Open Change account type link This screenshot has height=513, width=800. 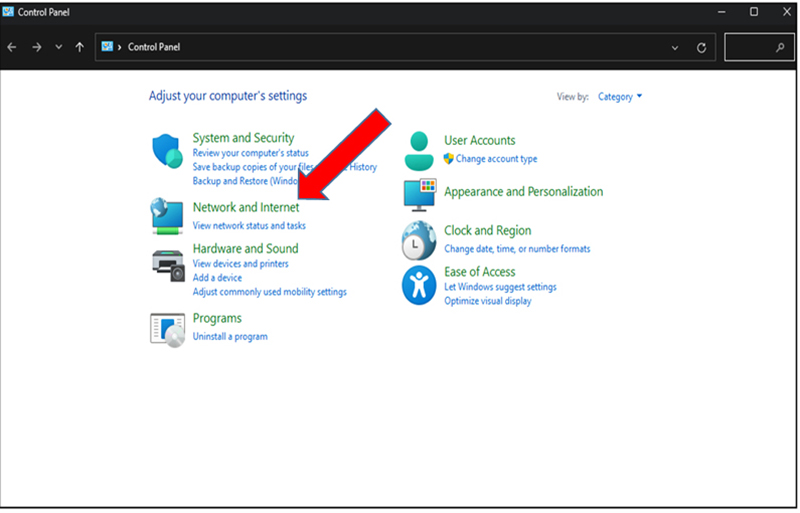[496, 159]
